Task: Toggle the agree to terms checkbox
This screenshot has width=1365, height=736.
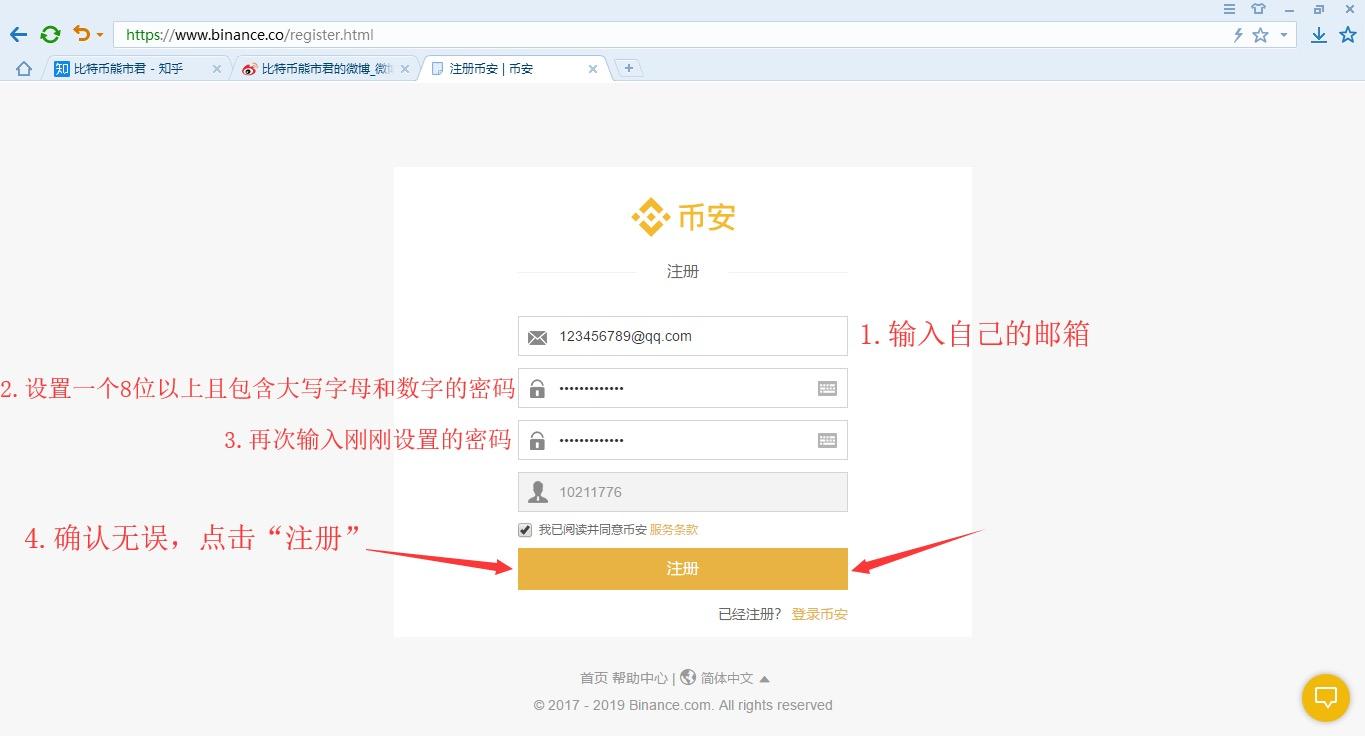Action: [x=525, y=530]
